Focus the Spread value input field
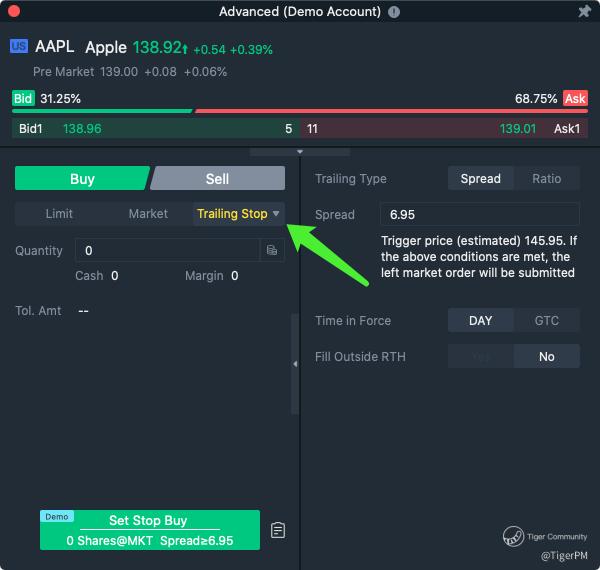This screenshot has width=600, height=570. click(480, 214)
